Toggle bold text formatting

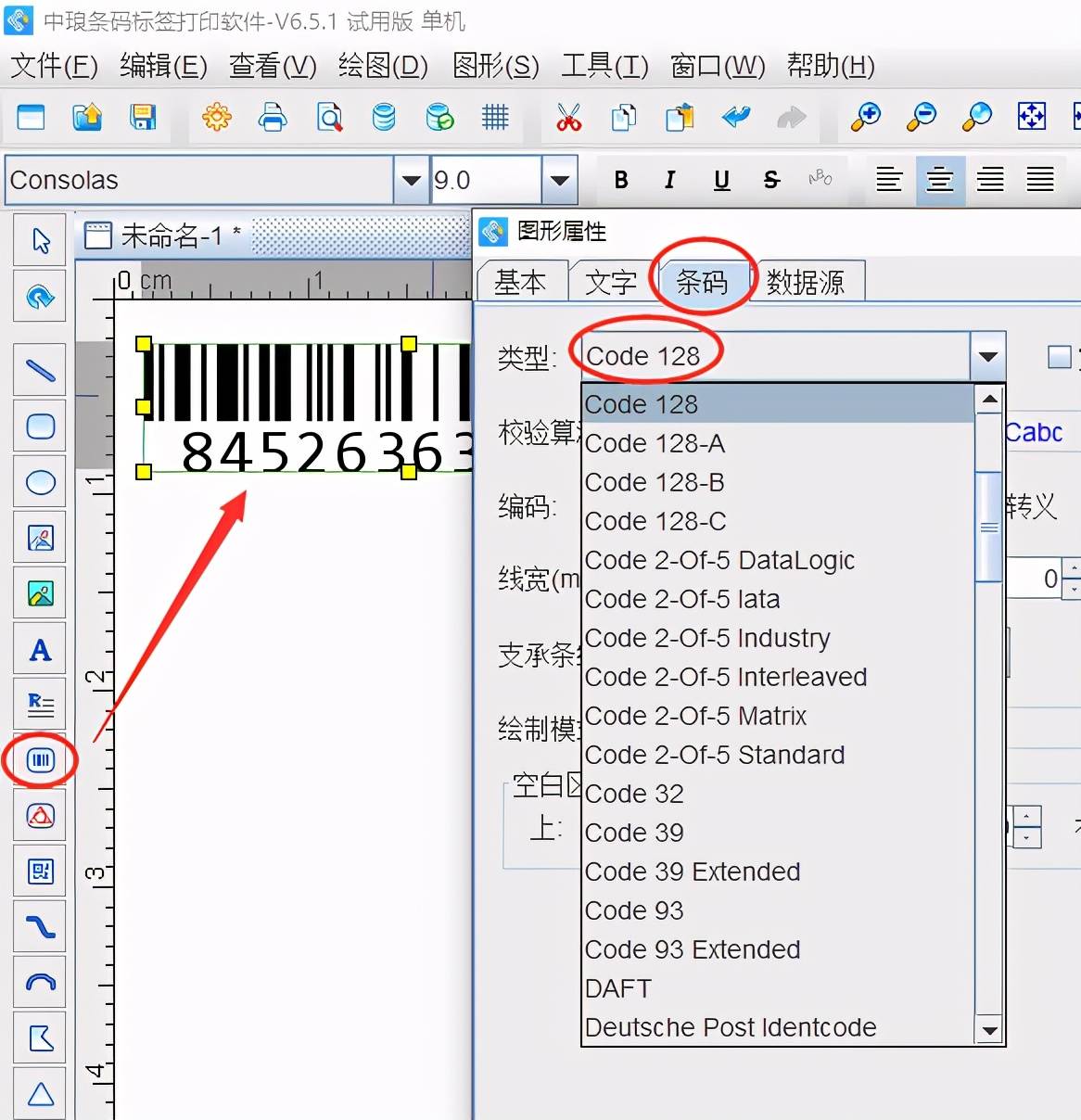point(621,180)
